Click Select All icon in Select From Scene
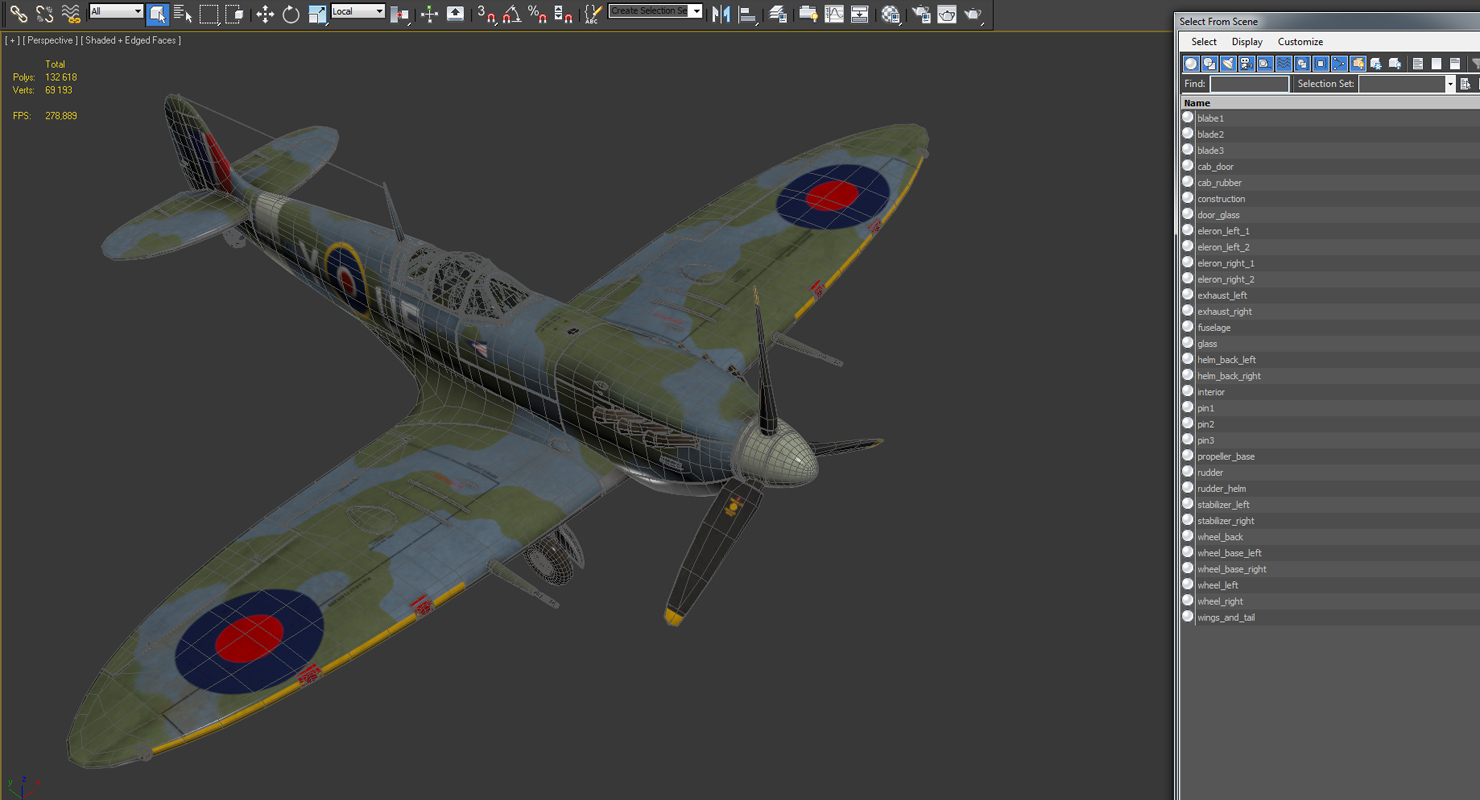The height and width of the screenshot is (800, 1480). pos(1418,64)
